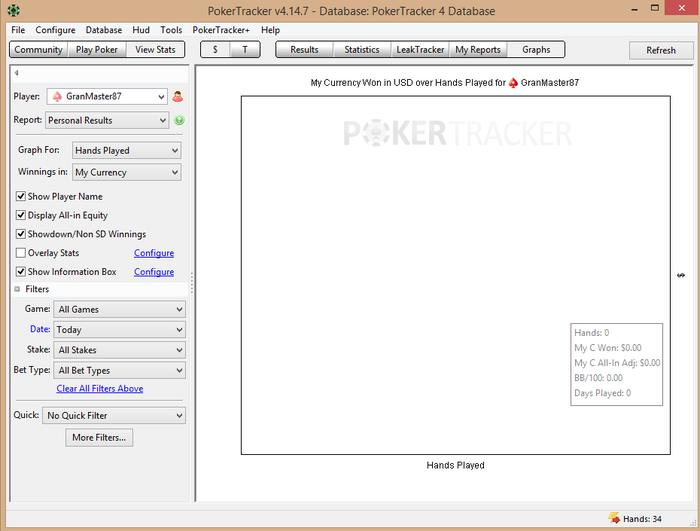Open the PokerTracker+ menu
Image resolution: width=700 pixels, height=531 pixels.
(221, 30)
